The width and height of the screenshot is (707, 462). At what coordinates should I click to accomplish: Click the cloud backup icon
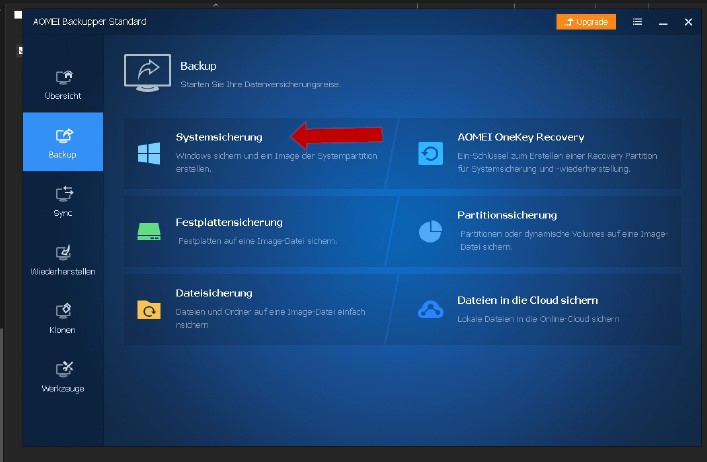[x=431, y=310]
